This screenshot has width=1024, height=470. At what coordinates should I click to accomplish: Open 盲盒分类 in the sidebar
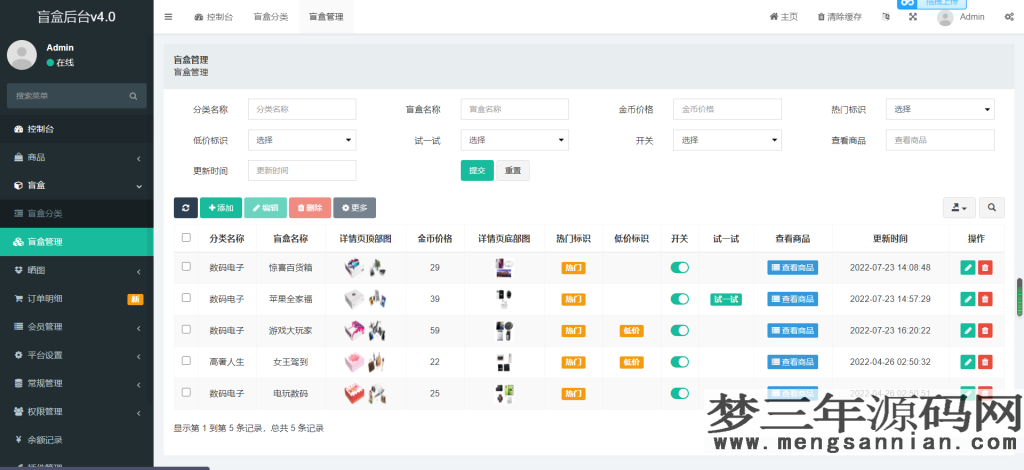point(76,213)
